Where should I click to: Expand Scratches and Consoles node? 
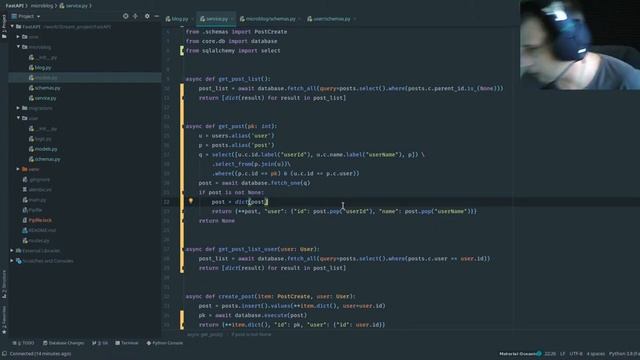pyautogui.click(x=12, y=261)
